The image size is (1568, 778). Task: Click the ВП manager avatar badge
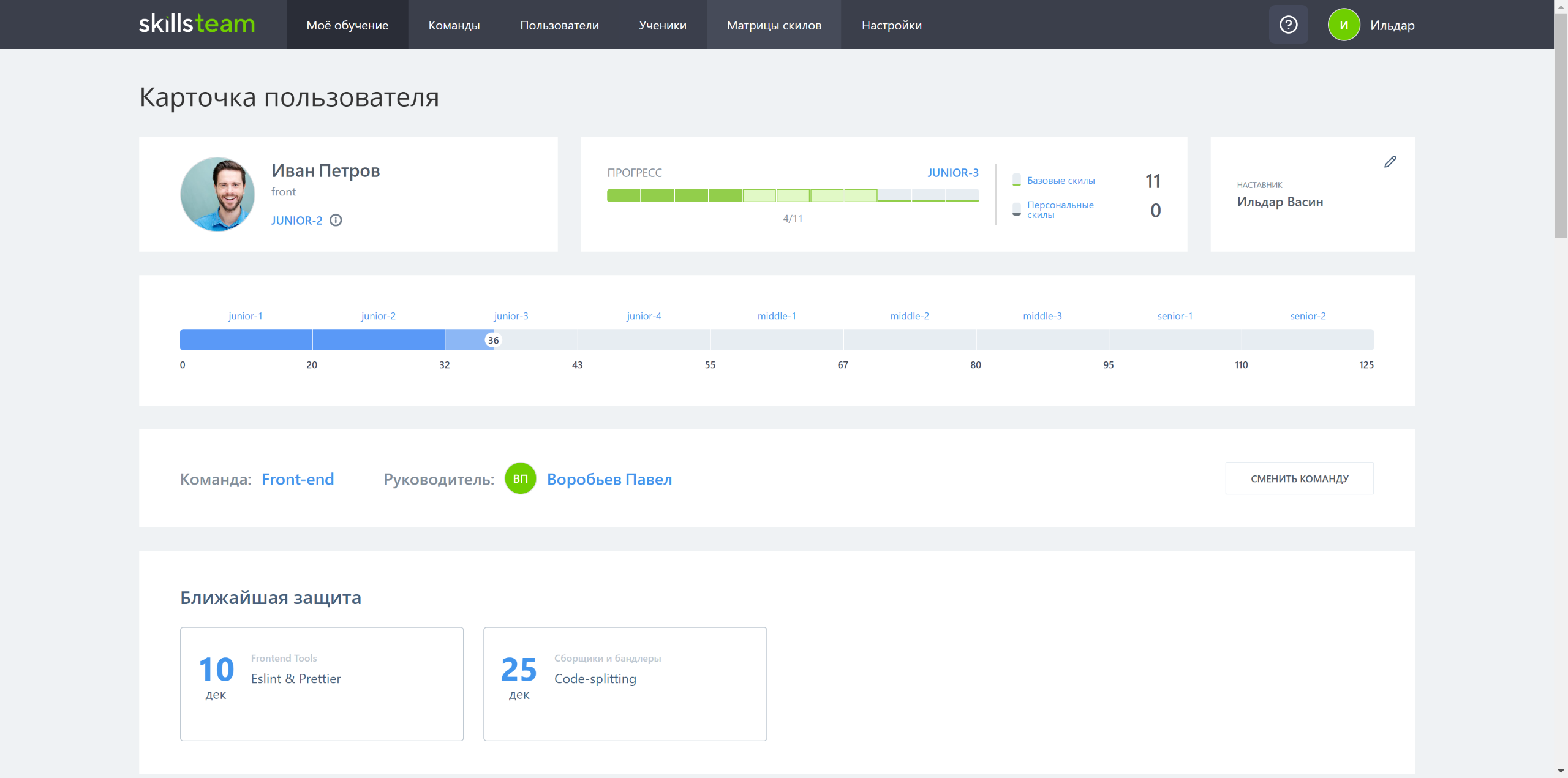[x=520, y=478]
